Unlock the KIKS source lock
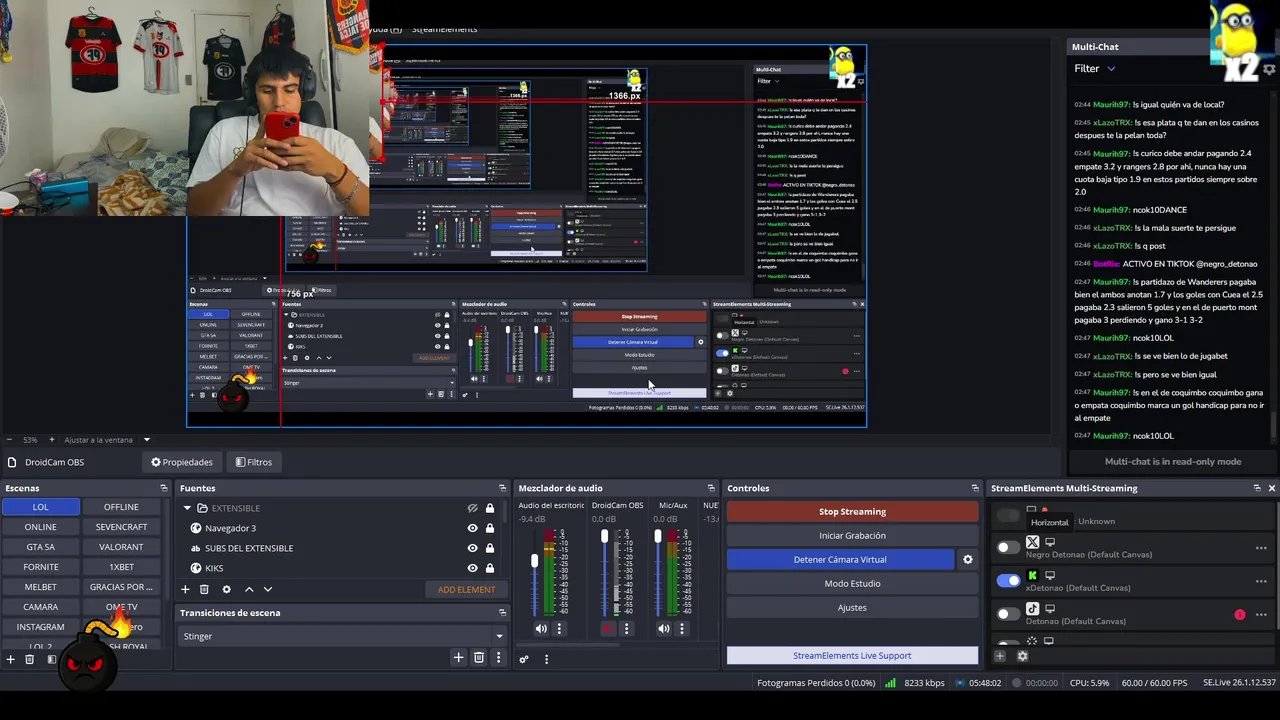This screenshot has height=720, width=1280. click(490, 568)
